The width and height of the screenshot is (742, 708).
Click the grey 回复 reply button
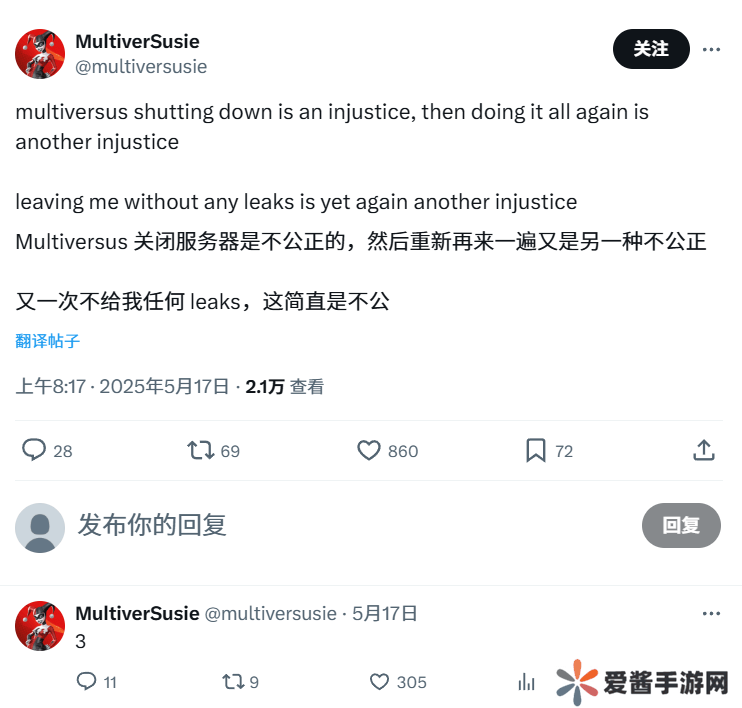[x=681, y=525]
